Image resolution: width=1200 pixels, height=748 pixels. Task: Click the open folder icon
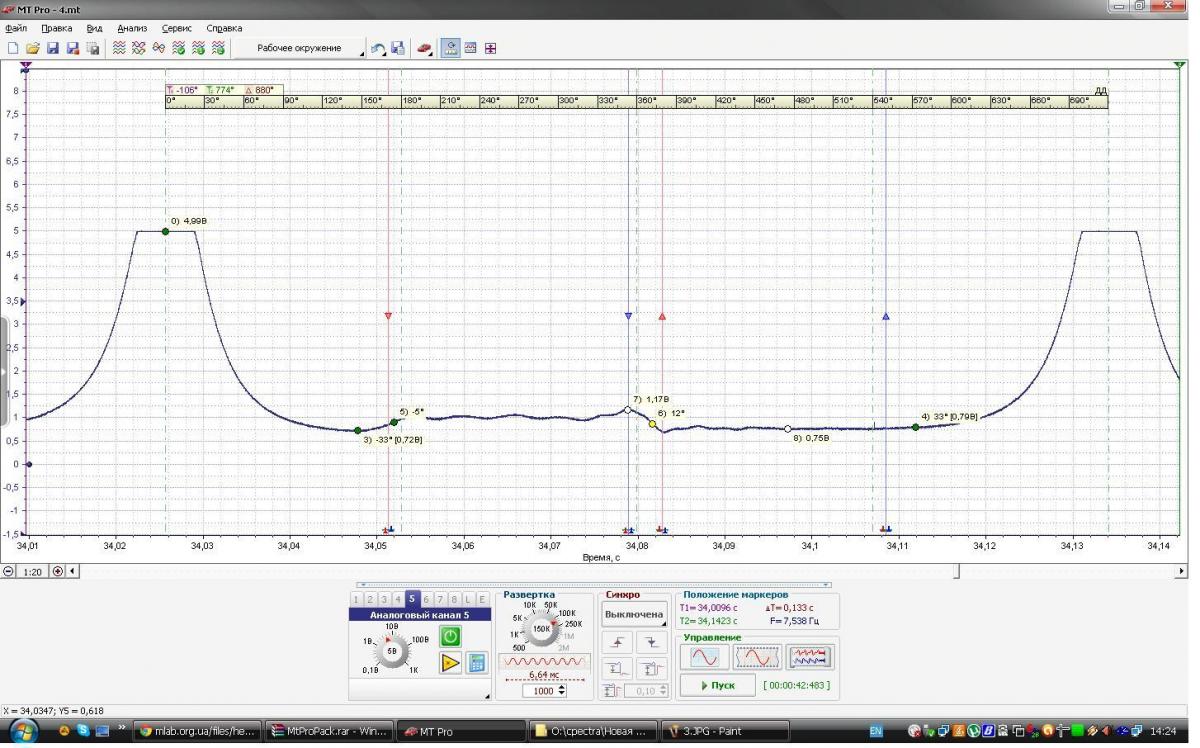pos(32,48)
